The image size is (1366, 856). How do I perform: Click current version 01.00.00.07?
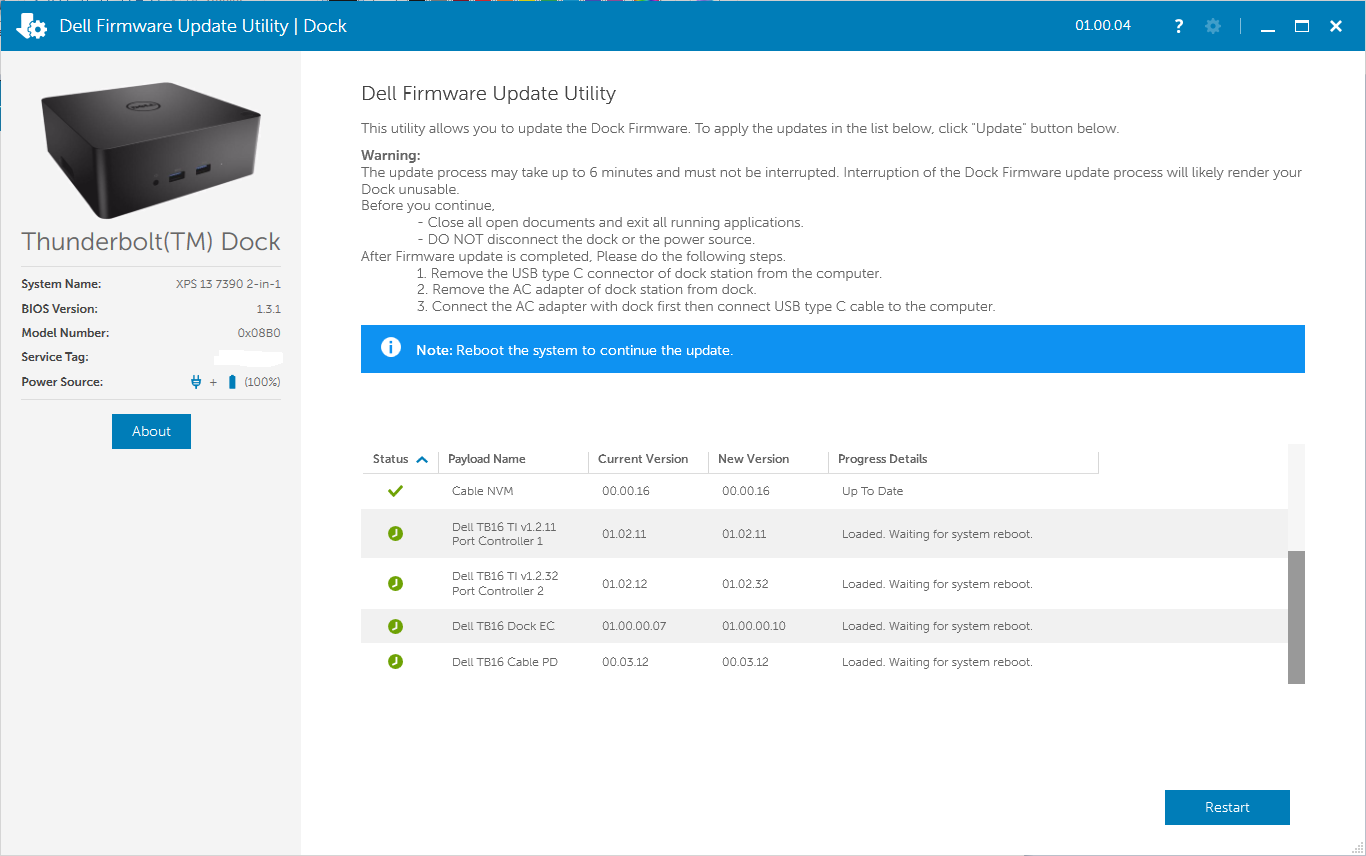tap(634, 626)
